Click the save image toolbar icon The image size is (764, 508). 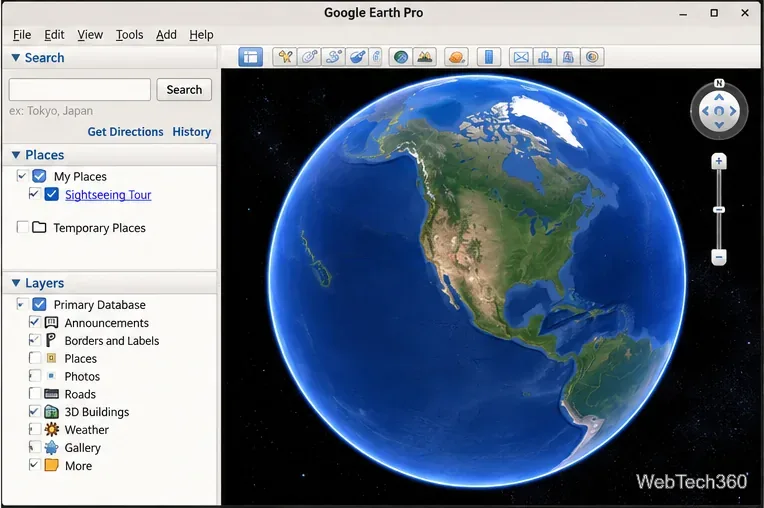[568, 57]
